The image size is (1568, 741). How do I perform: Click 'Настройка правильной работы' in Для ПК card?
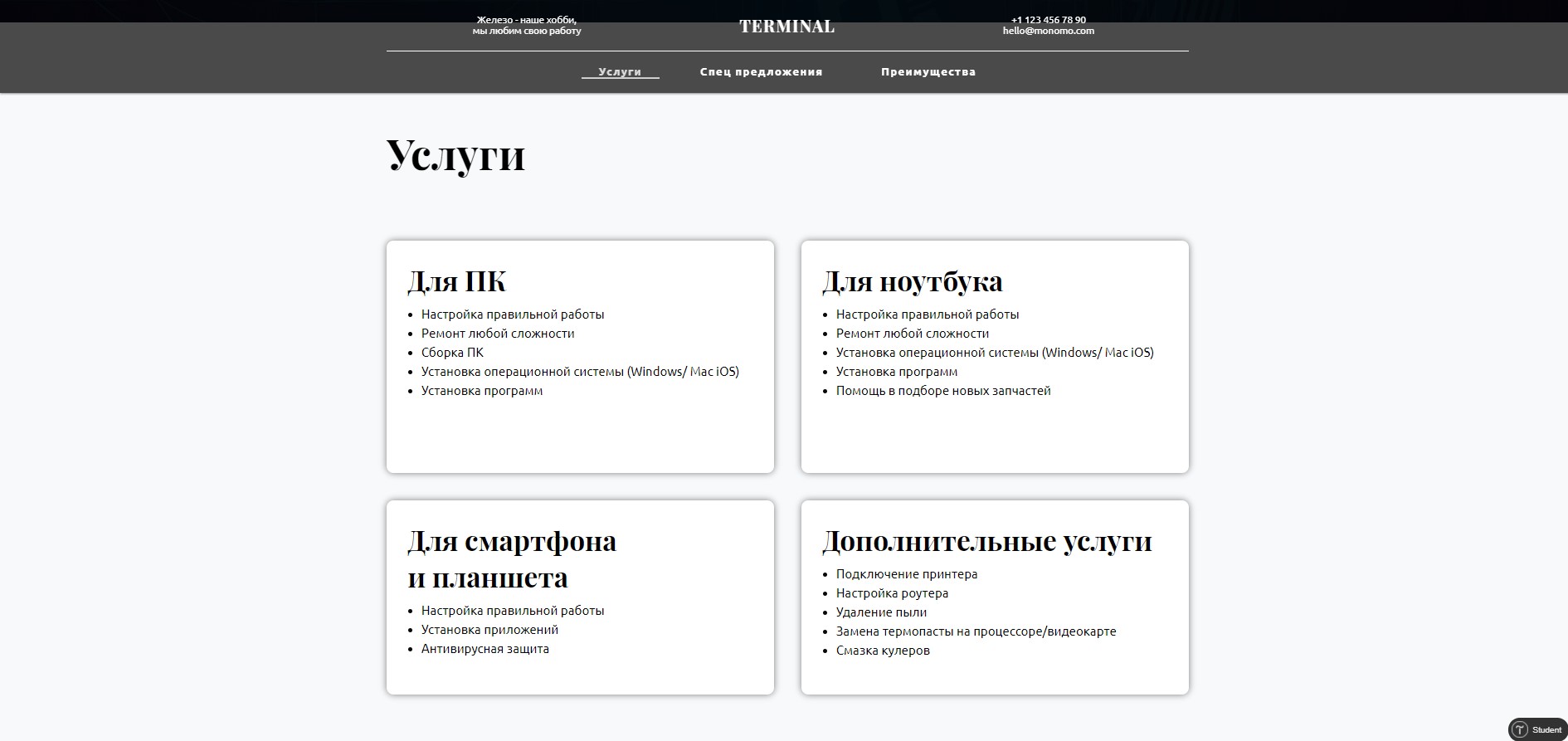coord(513,314)
